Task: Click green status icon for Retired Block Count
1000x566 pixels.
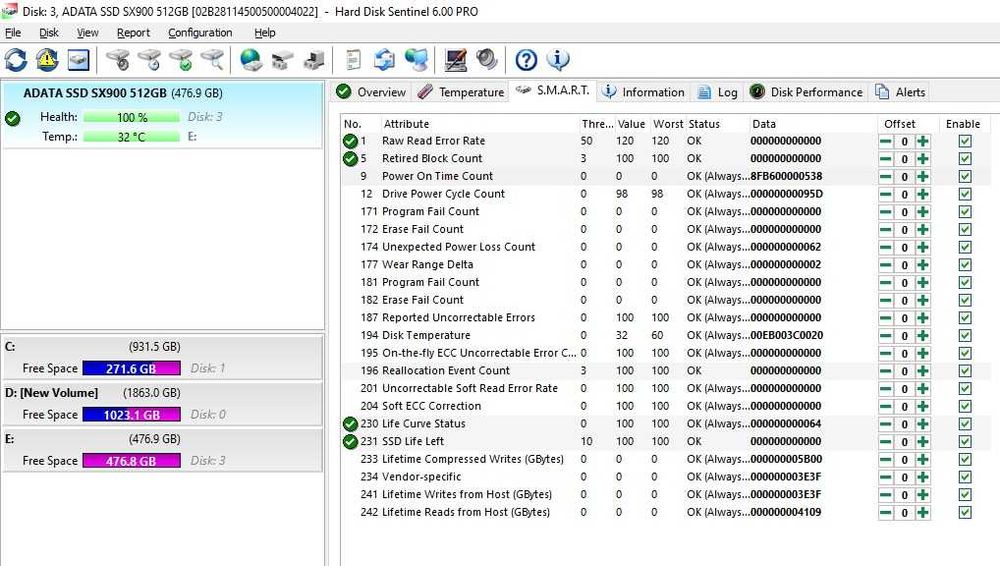Action: 350,158
